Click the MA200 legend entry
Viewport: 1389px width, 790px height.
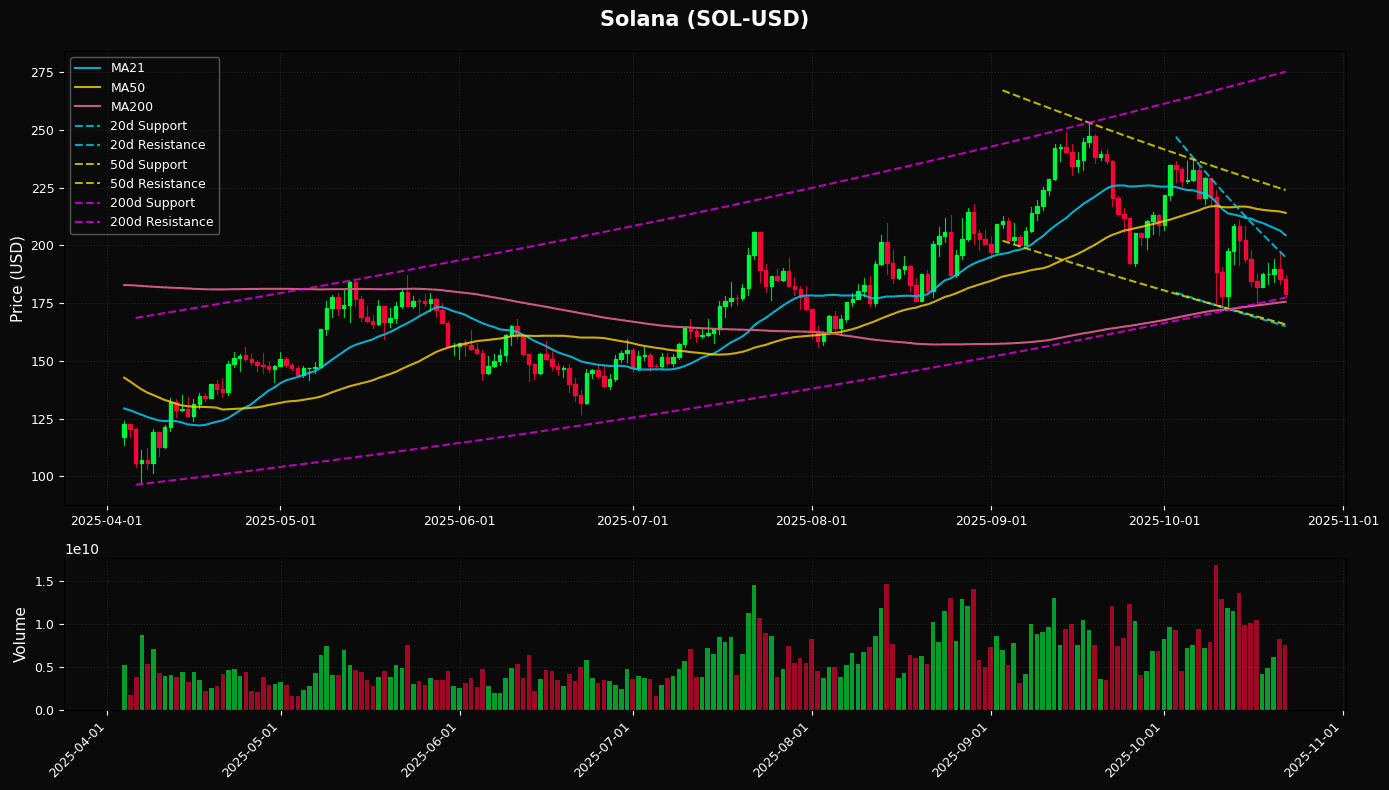[x=130, y=107]
